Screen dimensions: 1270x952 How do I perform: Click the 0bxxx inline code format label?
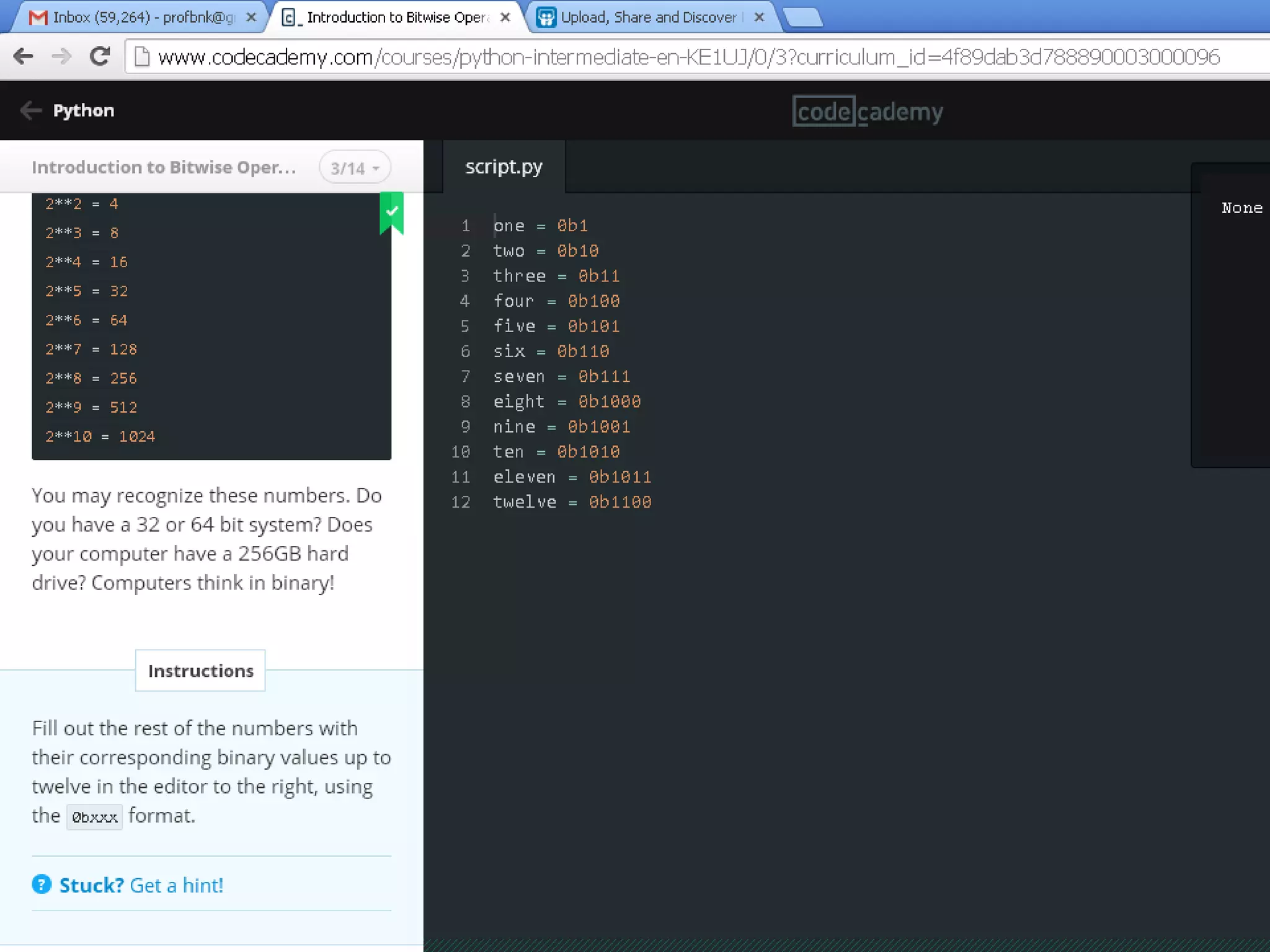point(94,817)
